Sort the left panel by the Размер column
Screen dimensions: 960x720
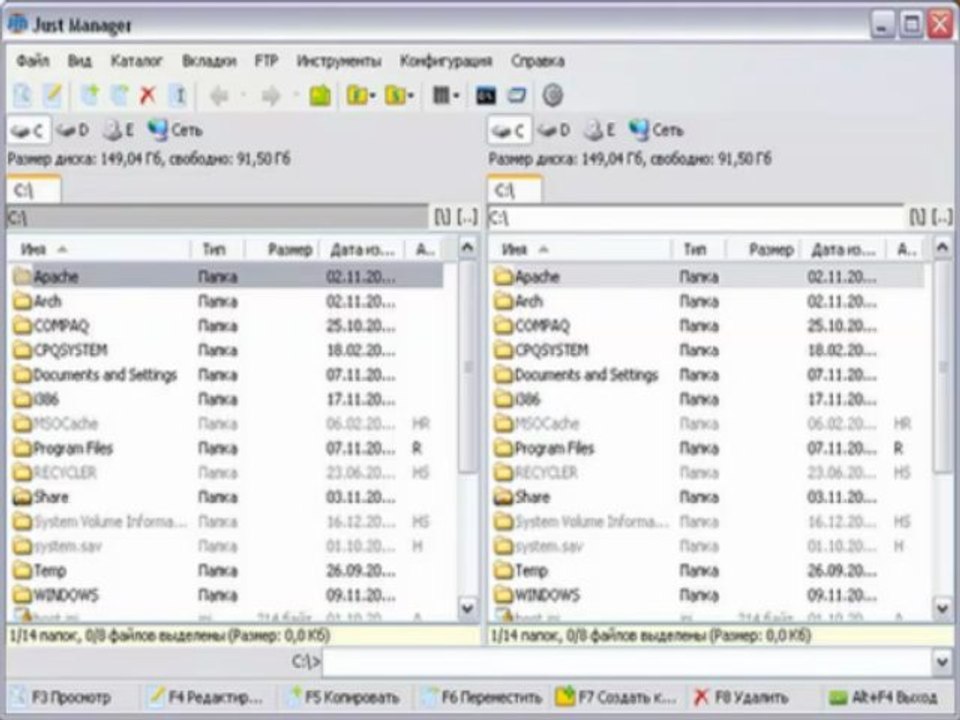(283, 249)
